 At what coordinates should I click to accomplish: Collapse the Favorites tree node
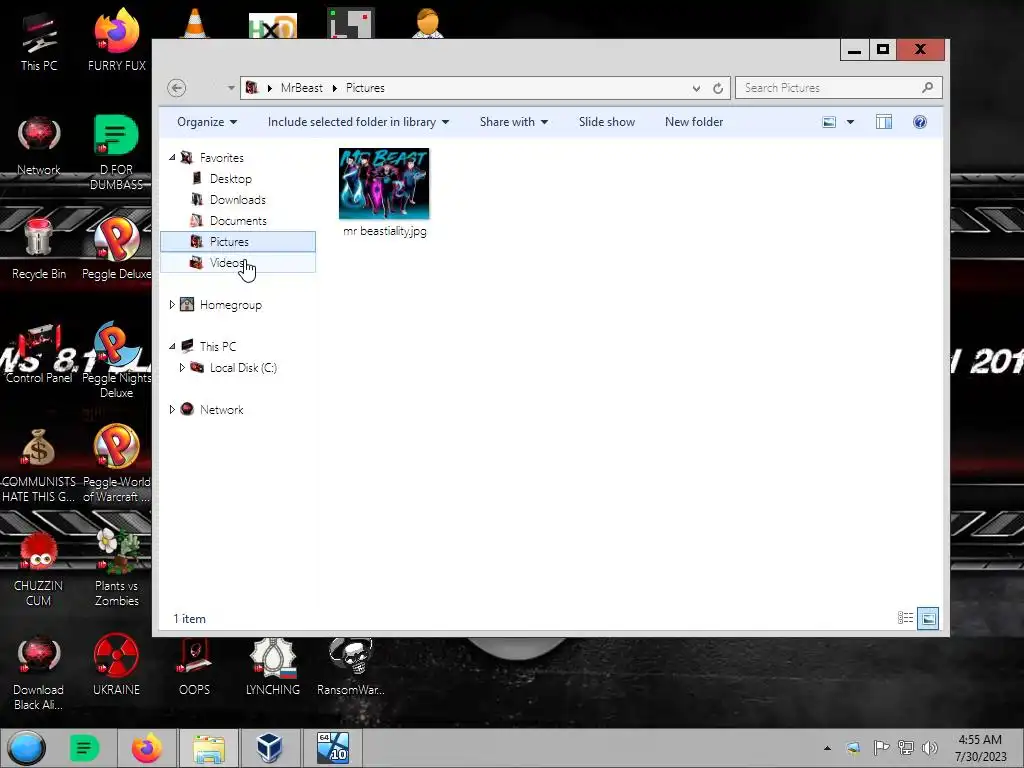coord(172,157)
